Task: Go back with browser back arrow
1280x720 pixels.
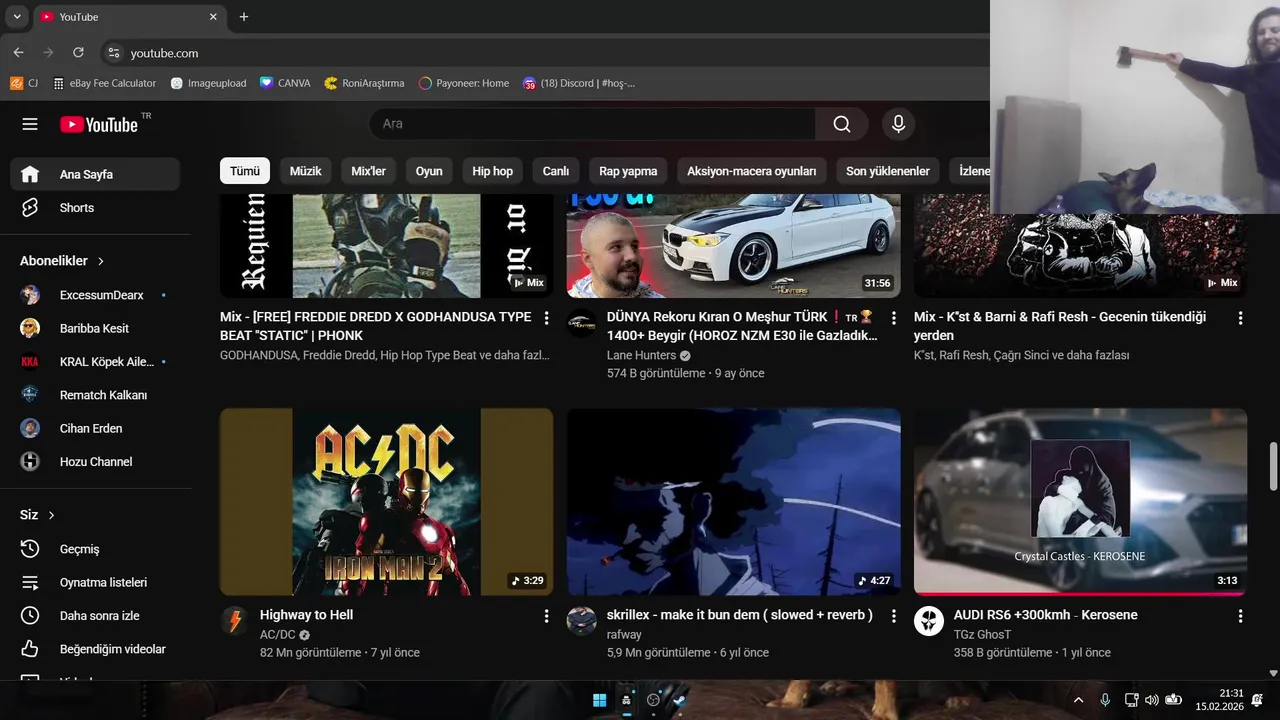Action: [x=18, y=52]
